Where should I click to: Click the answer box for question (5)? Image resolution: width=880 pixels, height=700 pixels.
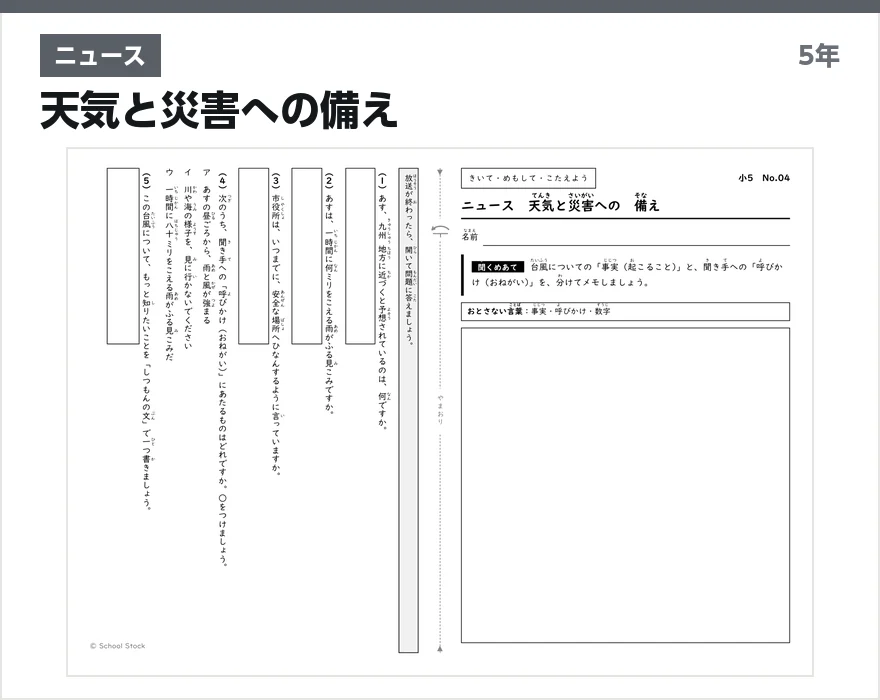[x=123, y=256]
